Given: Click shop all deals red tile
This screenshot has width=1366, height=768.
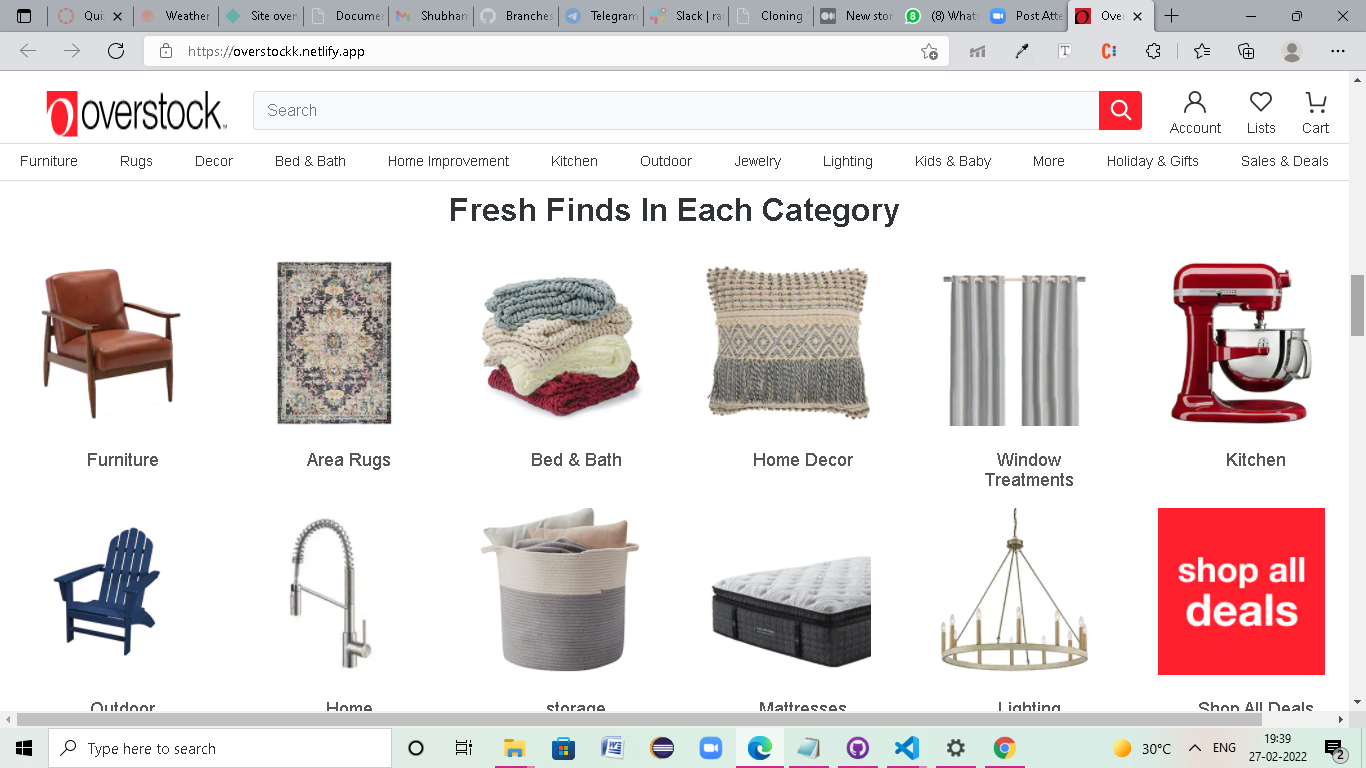Looking at the screenshot, I should (1241, 591).
